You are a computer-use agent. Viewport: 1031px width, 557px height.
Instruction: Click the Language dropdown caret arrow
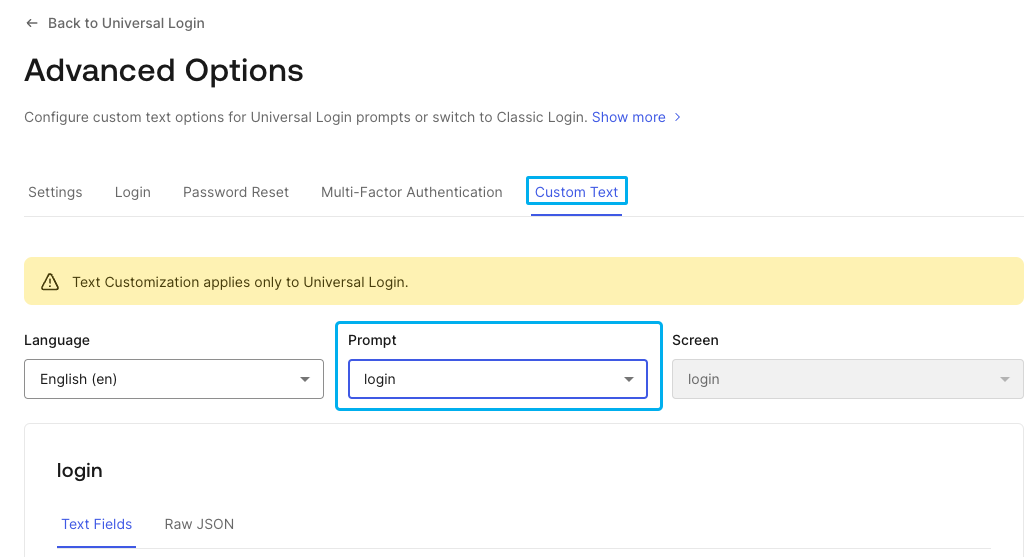coord(305,379)
